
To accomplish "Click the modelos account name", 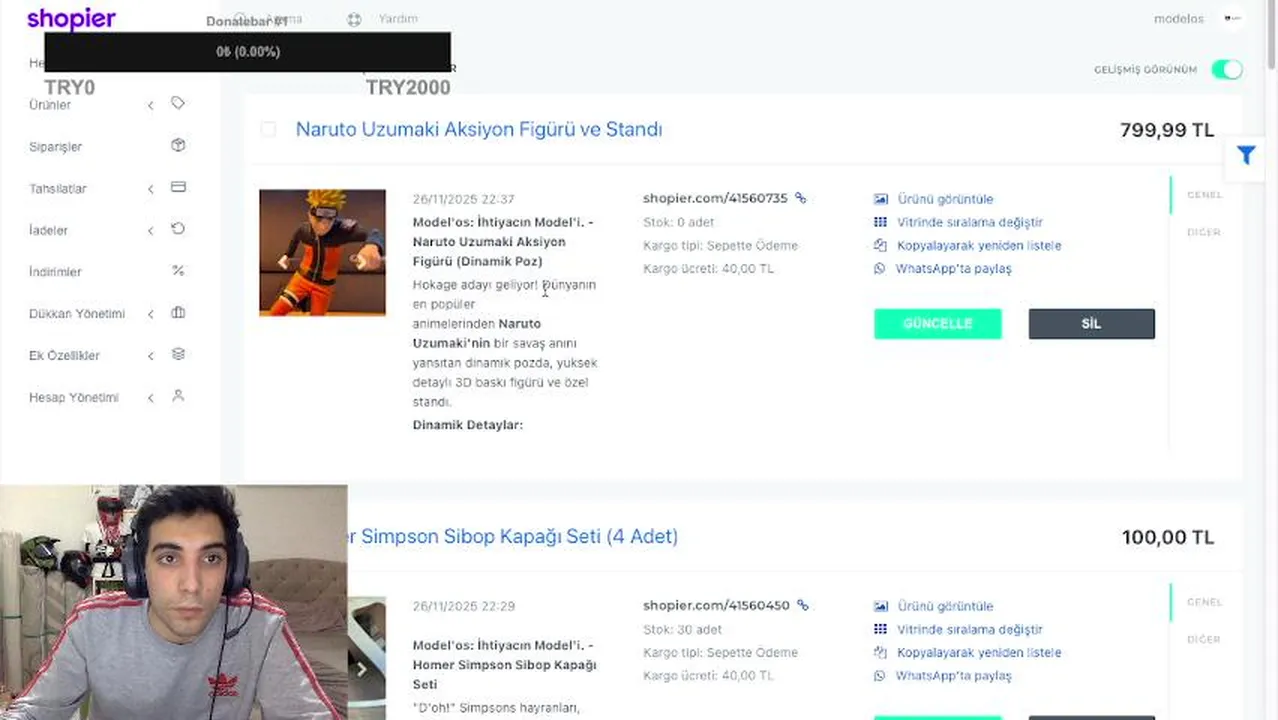I will click(1179, 19).
